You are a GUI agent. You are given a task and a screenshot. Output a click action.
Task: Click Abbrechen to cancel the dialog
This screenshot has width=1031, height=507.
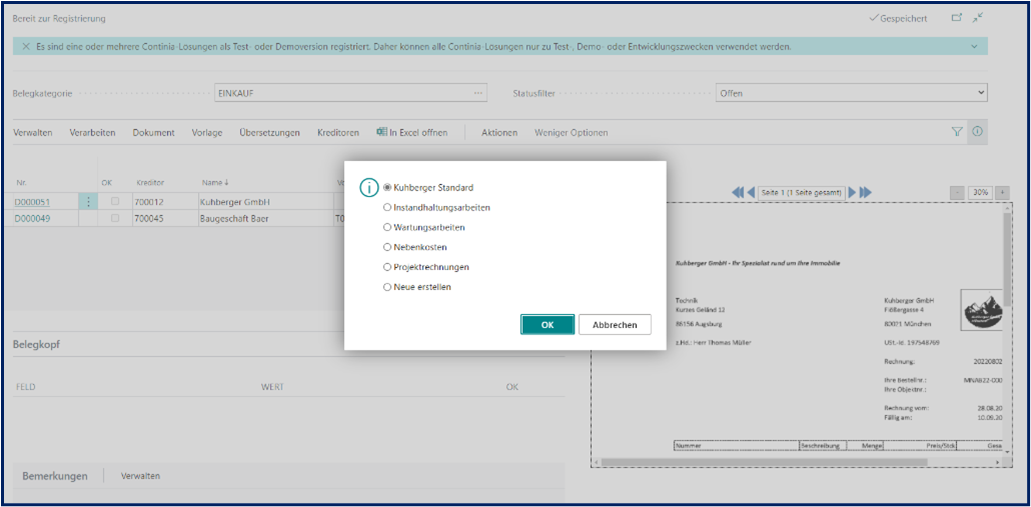614,324
